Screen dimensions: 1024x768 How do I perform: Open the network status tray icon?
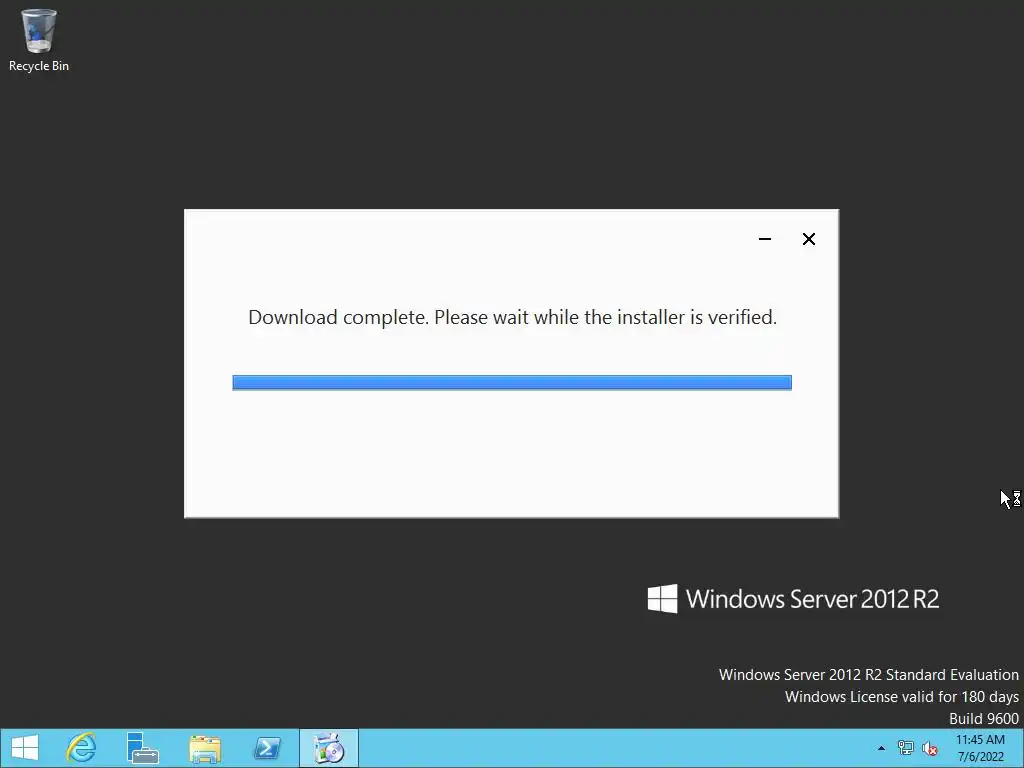(906, 748)
